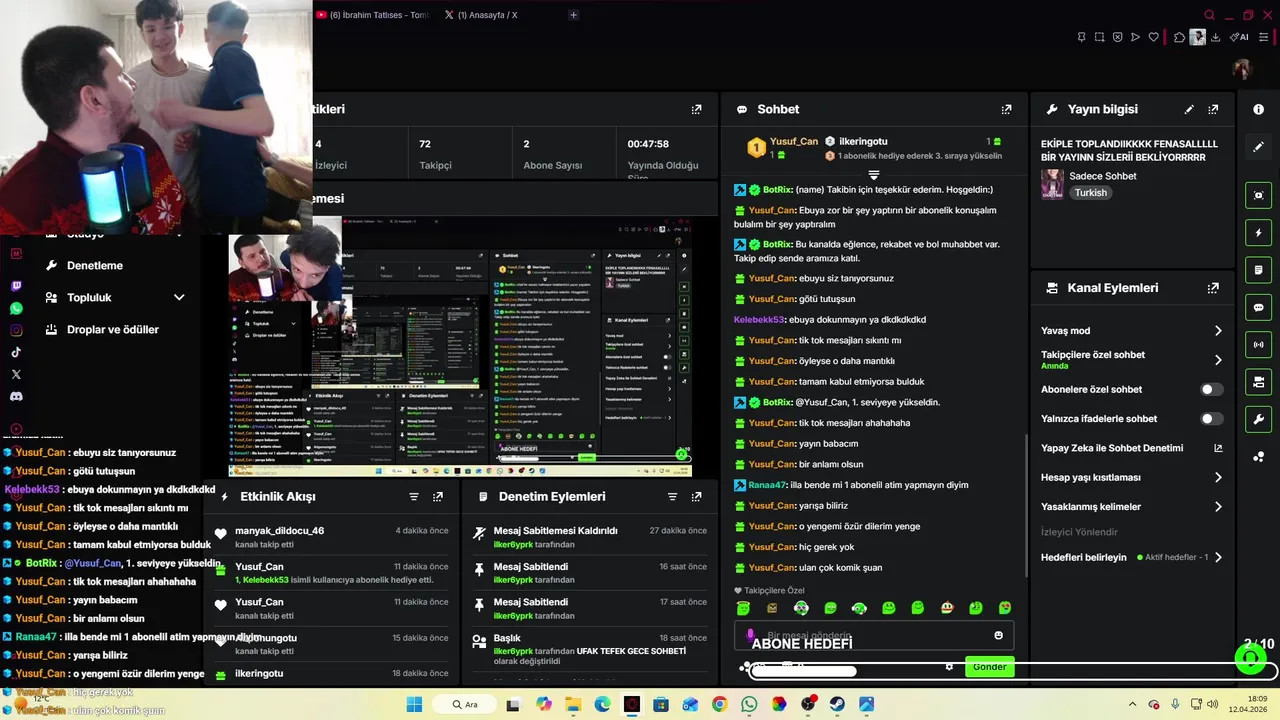Open Windows Start menu
The height and width of the screenshot is (720, 1280).
click(x=414, y=704)
